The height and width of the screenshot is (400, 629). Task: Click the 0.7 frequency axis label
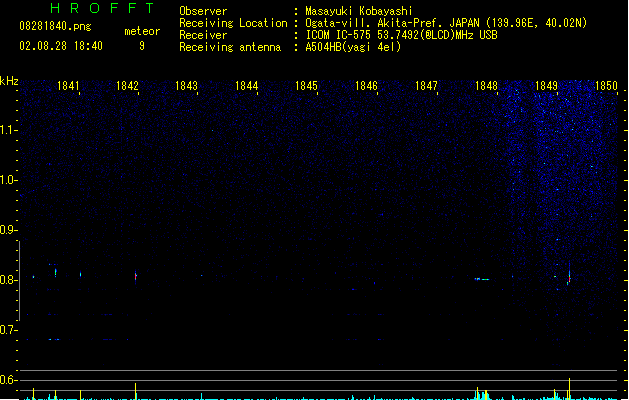click(8, 330)
